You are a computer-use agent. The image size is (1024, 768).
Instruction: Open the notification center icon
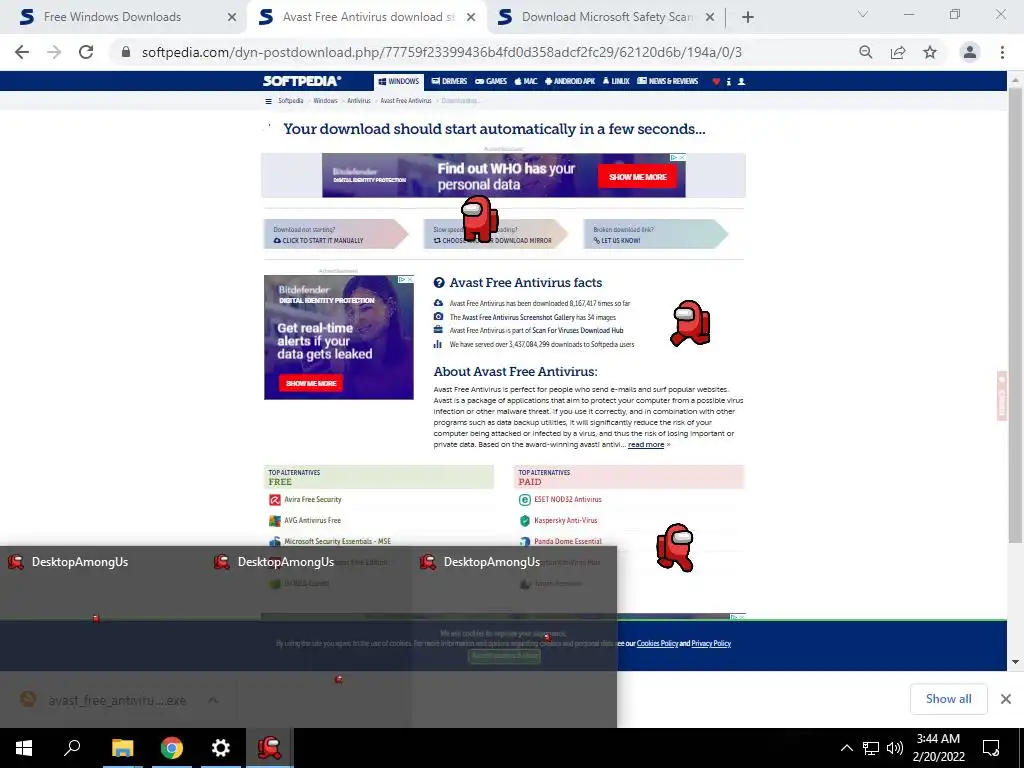(x=991, y=748)
